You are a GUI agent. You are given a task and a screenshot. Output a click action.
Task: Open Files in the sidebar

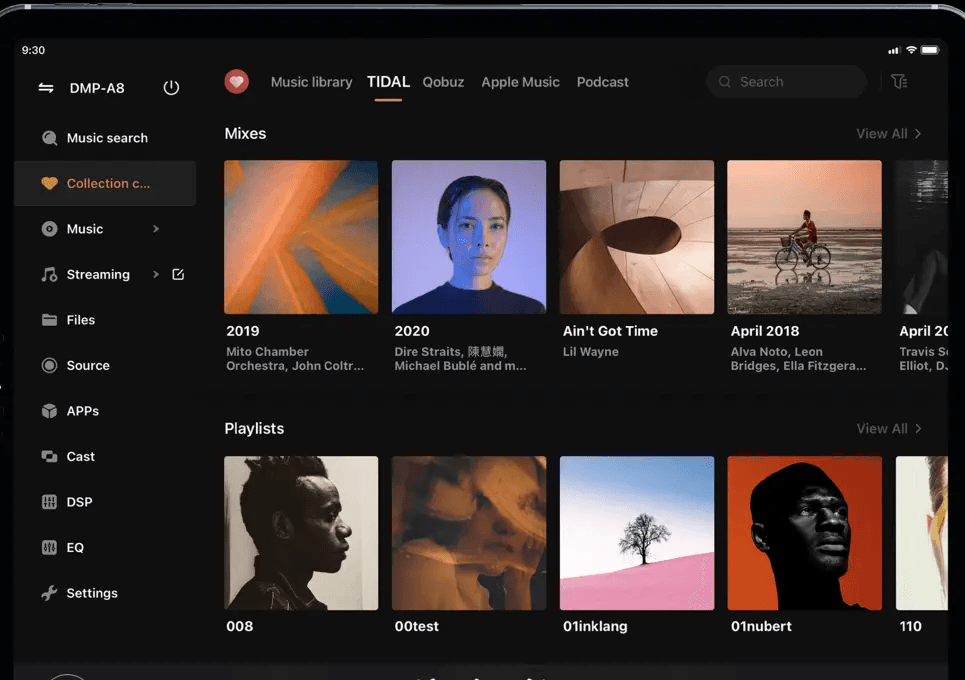click(x=105, y=320)
